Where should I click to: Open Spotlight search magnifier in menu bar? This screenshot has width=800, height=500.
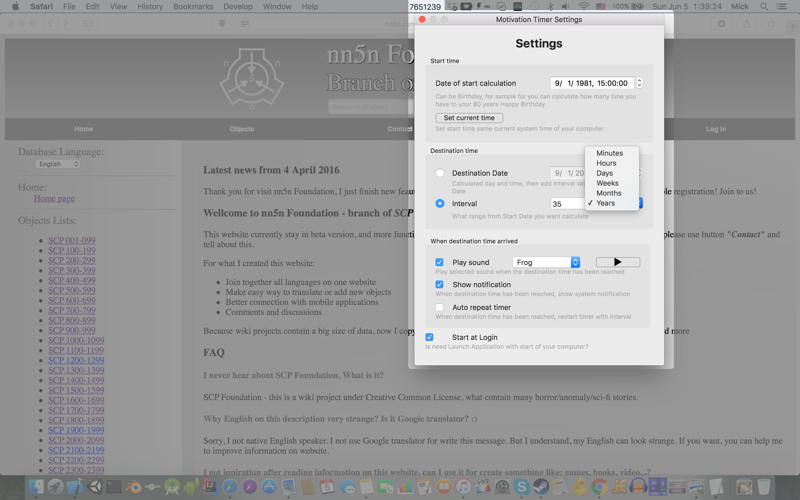764,6
